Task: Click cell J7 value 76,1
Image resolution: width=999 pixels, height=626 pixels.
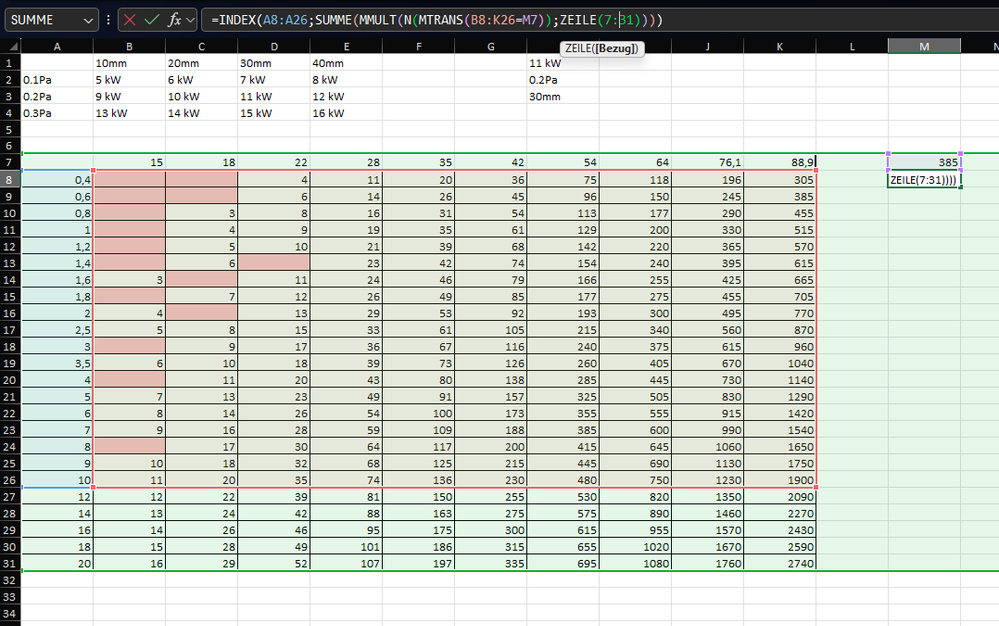Action: pos(707,162)
